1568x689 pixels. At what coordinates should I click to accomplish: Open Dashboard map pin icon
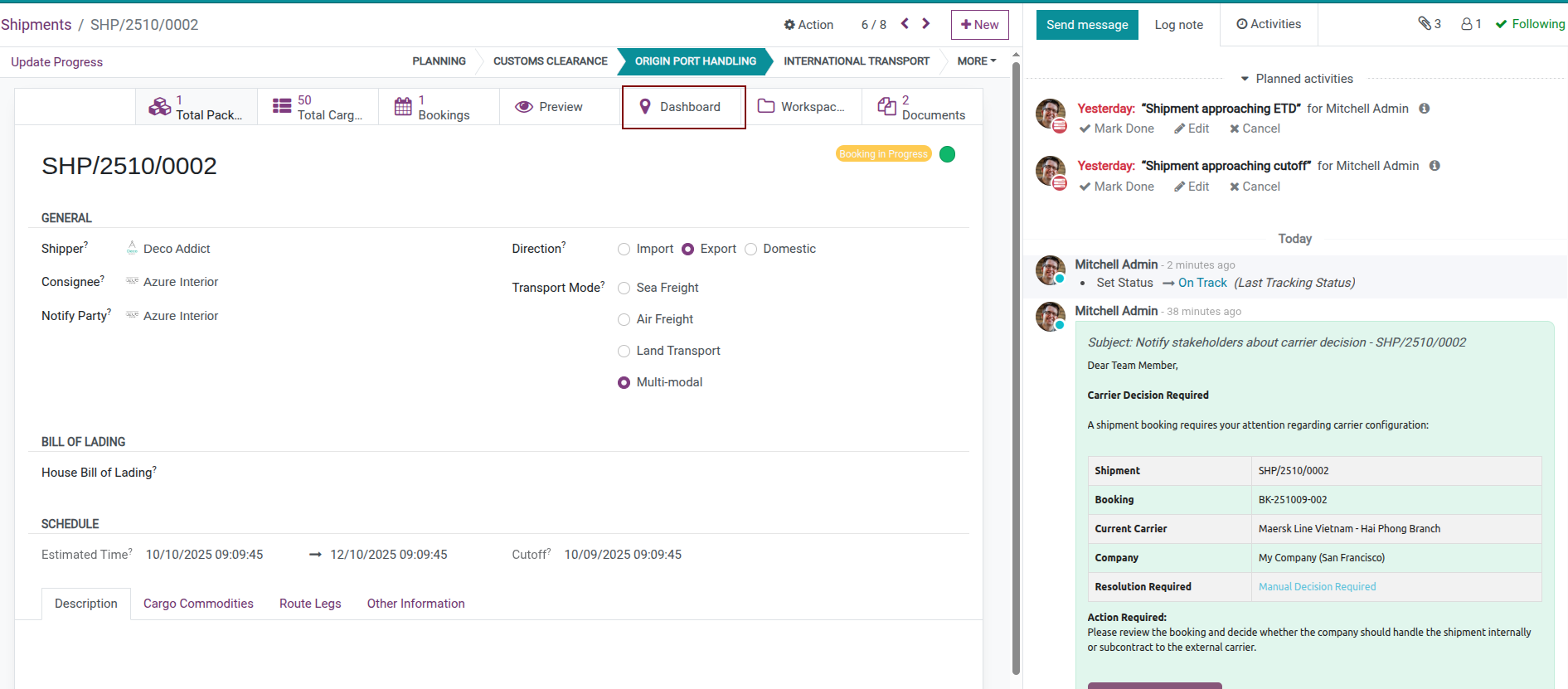point(645,107)
